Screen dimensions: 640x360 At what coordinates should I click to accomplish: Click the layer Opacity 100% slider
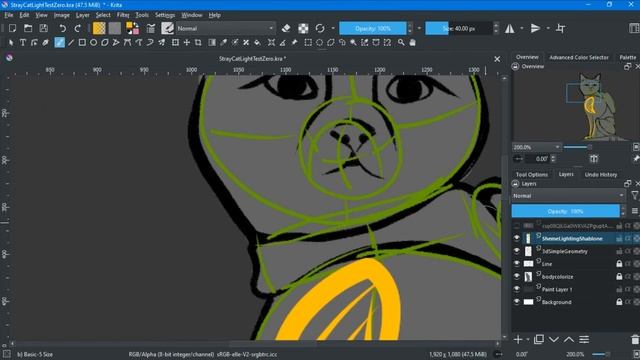point(565,211)
